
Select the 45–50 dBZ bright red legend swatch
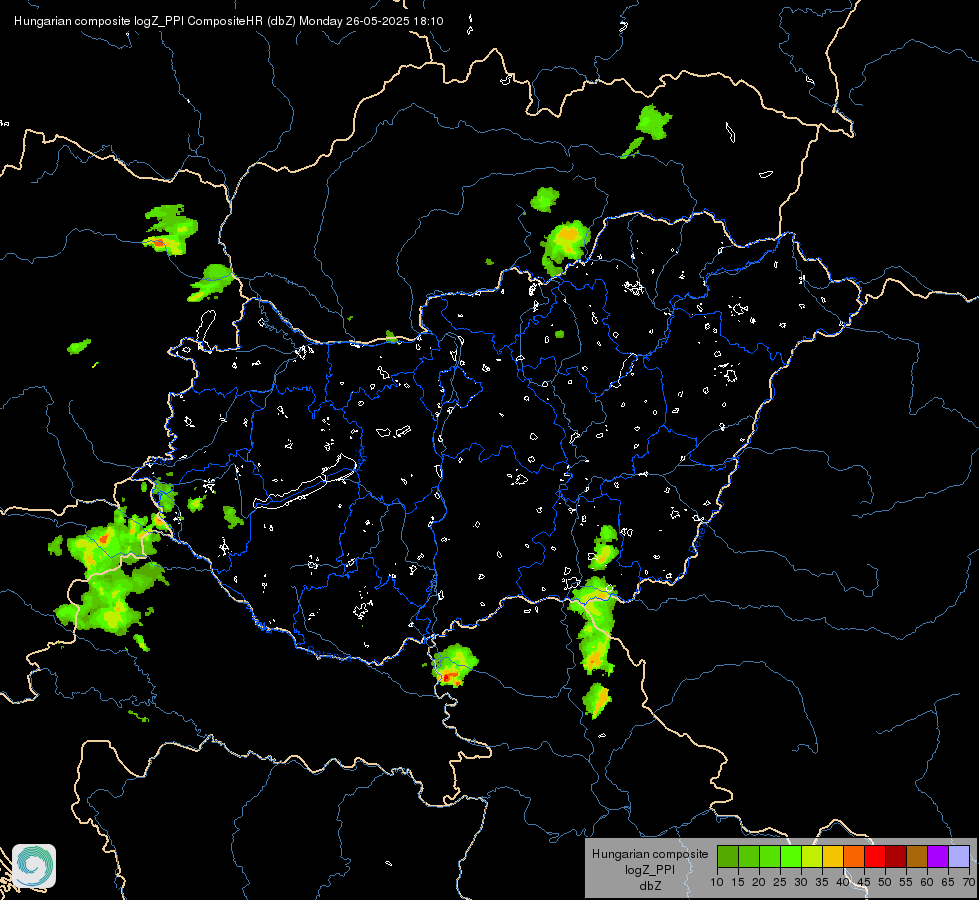point(875,856)
